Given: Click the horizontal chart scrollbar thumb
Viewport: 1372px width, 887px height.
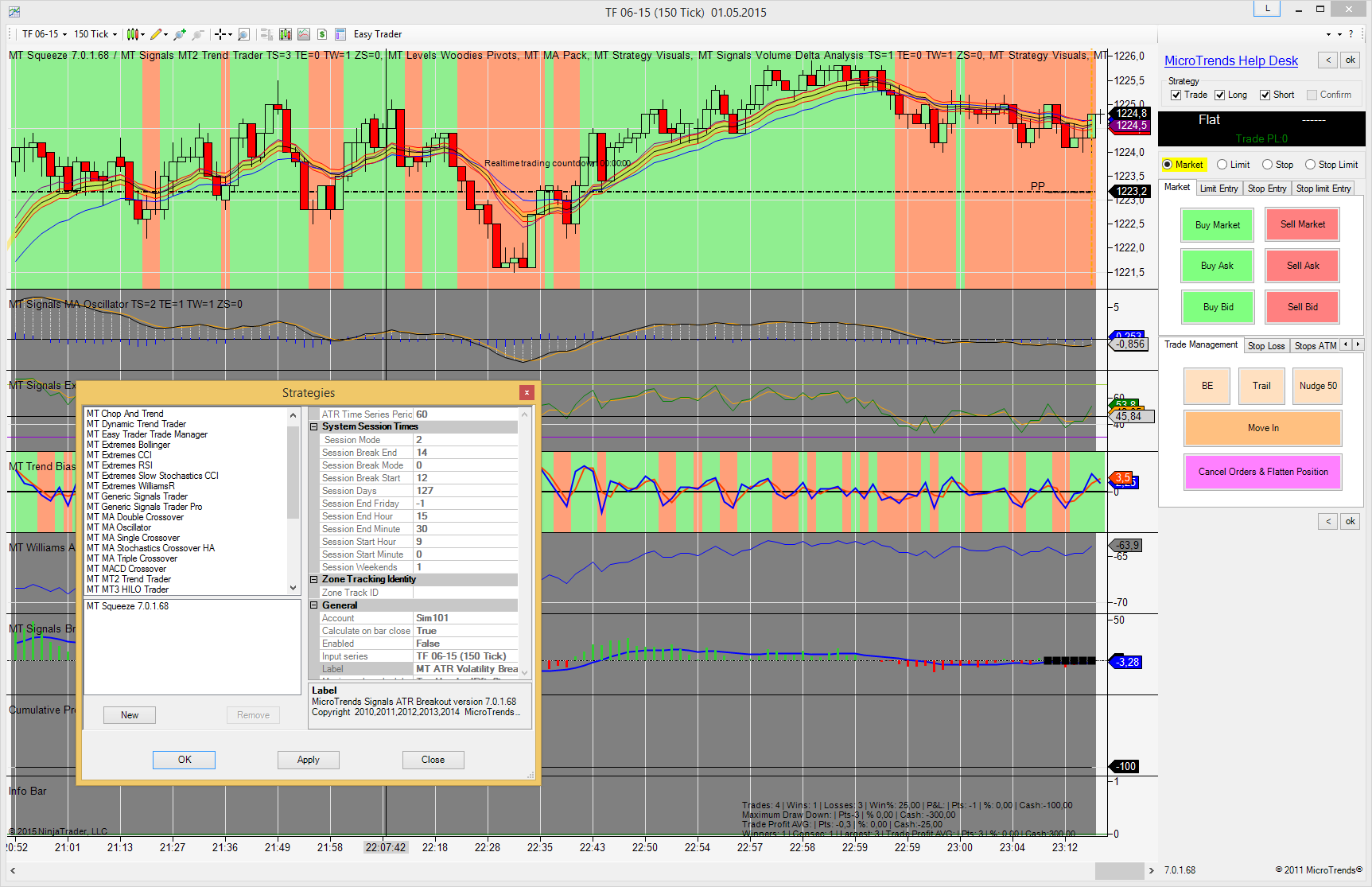Looking at the screenshot, I should point(1118,870).
